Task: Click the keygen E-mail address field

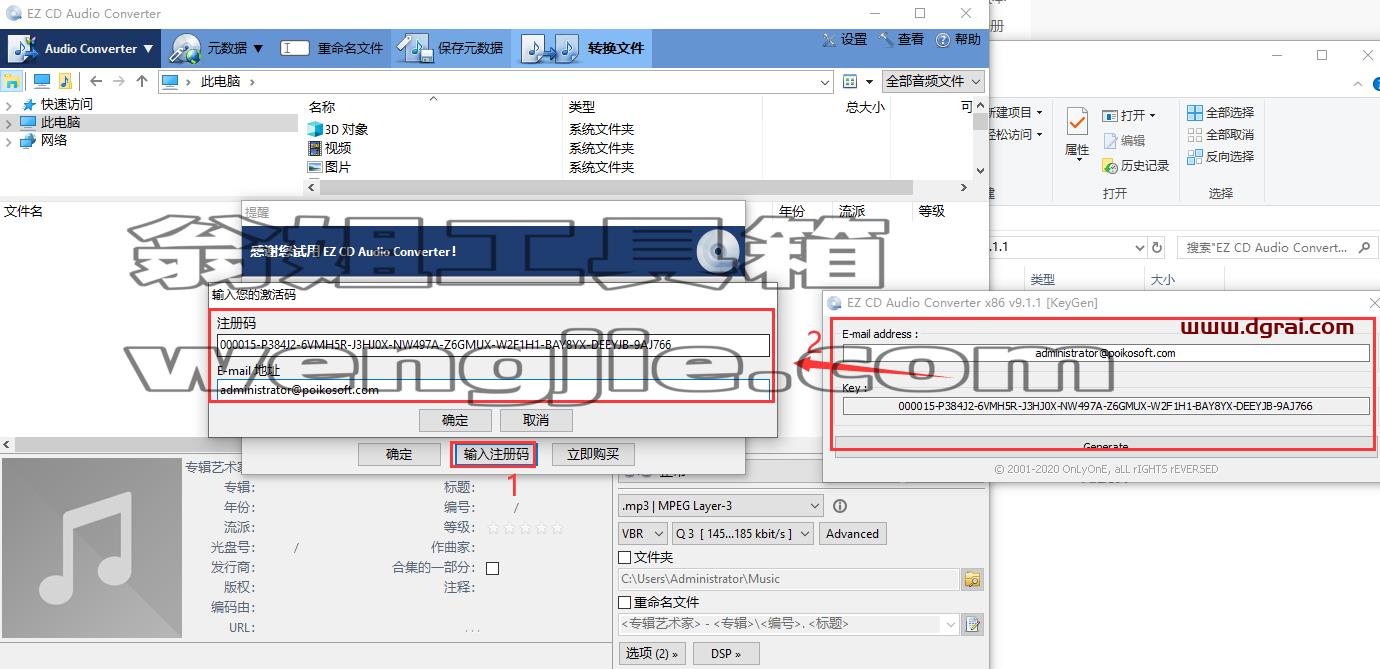Action: (x=1105, y=353)
